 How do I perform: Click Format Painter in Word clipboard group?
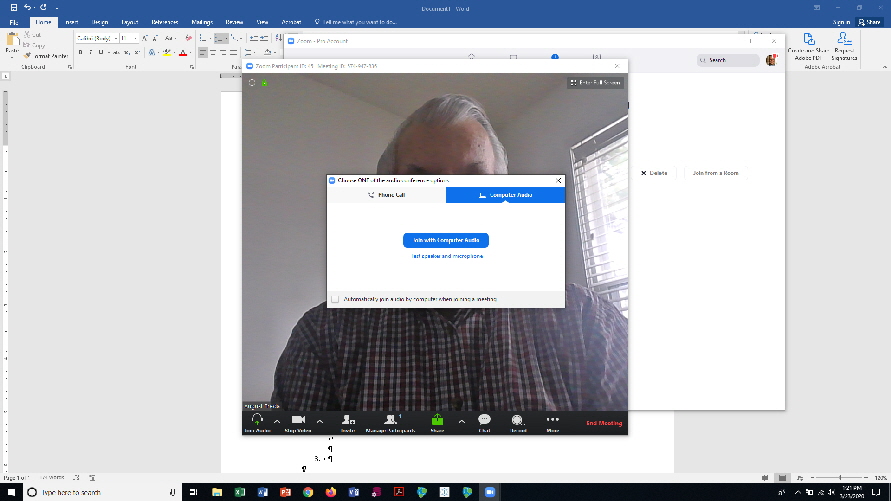point(47,56)
